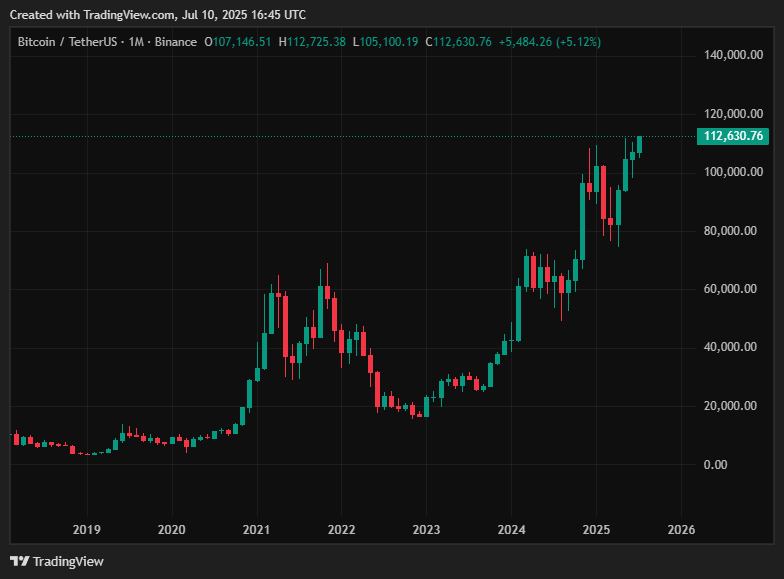
Task: Click the 2023 time axis label
Action: (x=426, y=530)
